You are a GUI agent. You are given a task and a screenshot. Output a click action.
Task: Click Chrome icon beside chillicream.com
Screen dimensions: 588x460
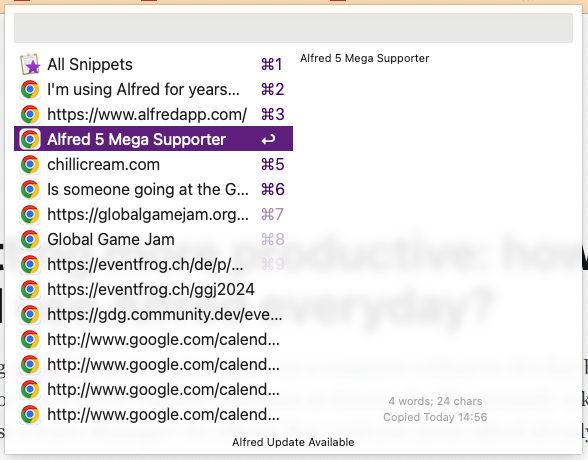click(x=30, y=164)
